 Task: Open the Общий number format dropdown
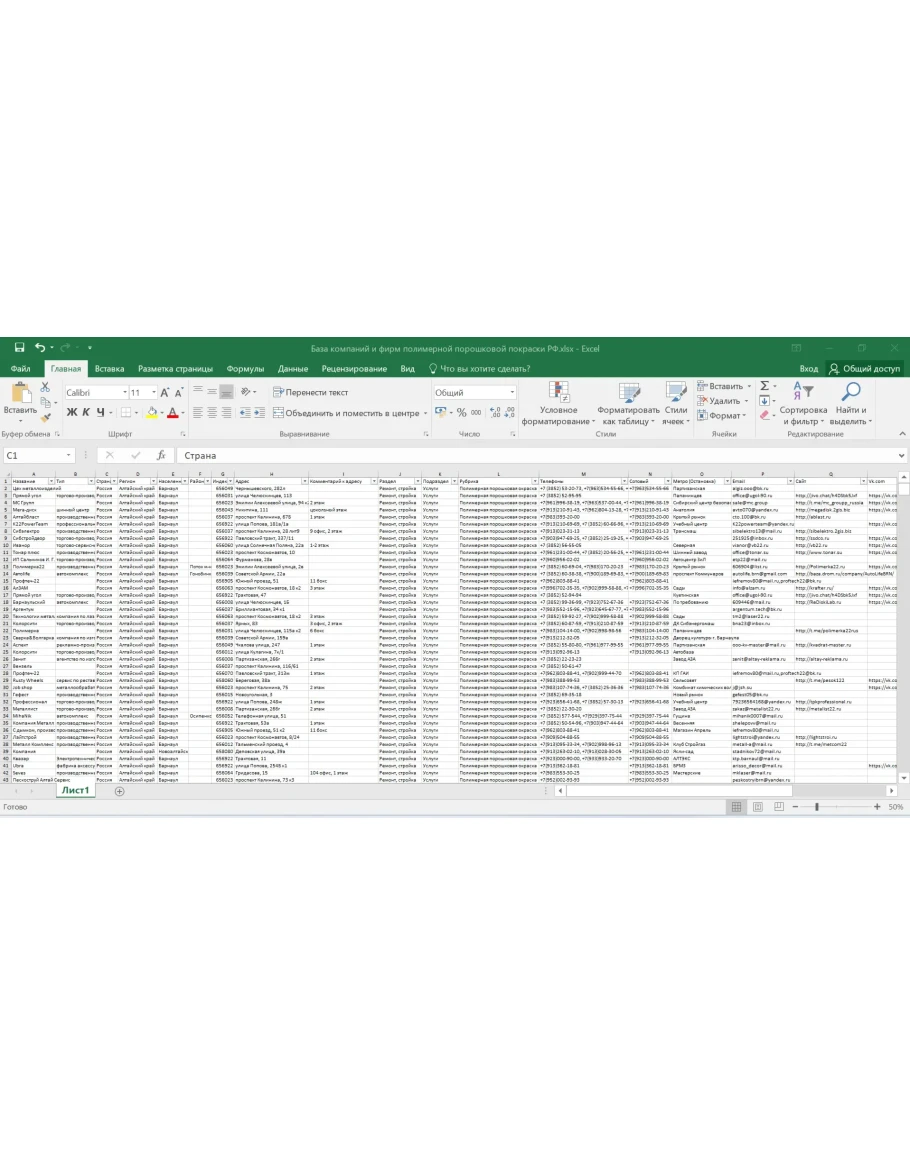pyautogui.click(x=512, y=393)
